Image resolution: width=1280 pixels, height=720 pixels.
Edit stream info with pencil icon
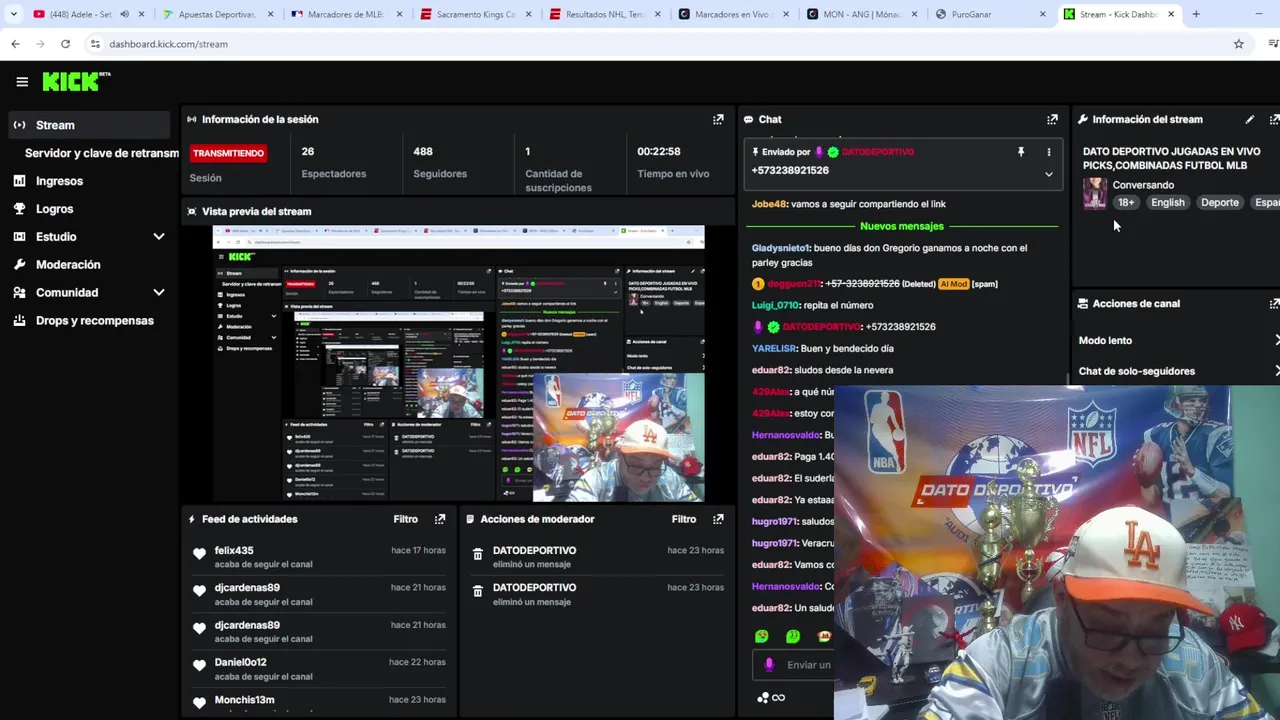click(1249, 119)
